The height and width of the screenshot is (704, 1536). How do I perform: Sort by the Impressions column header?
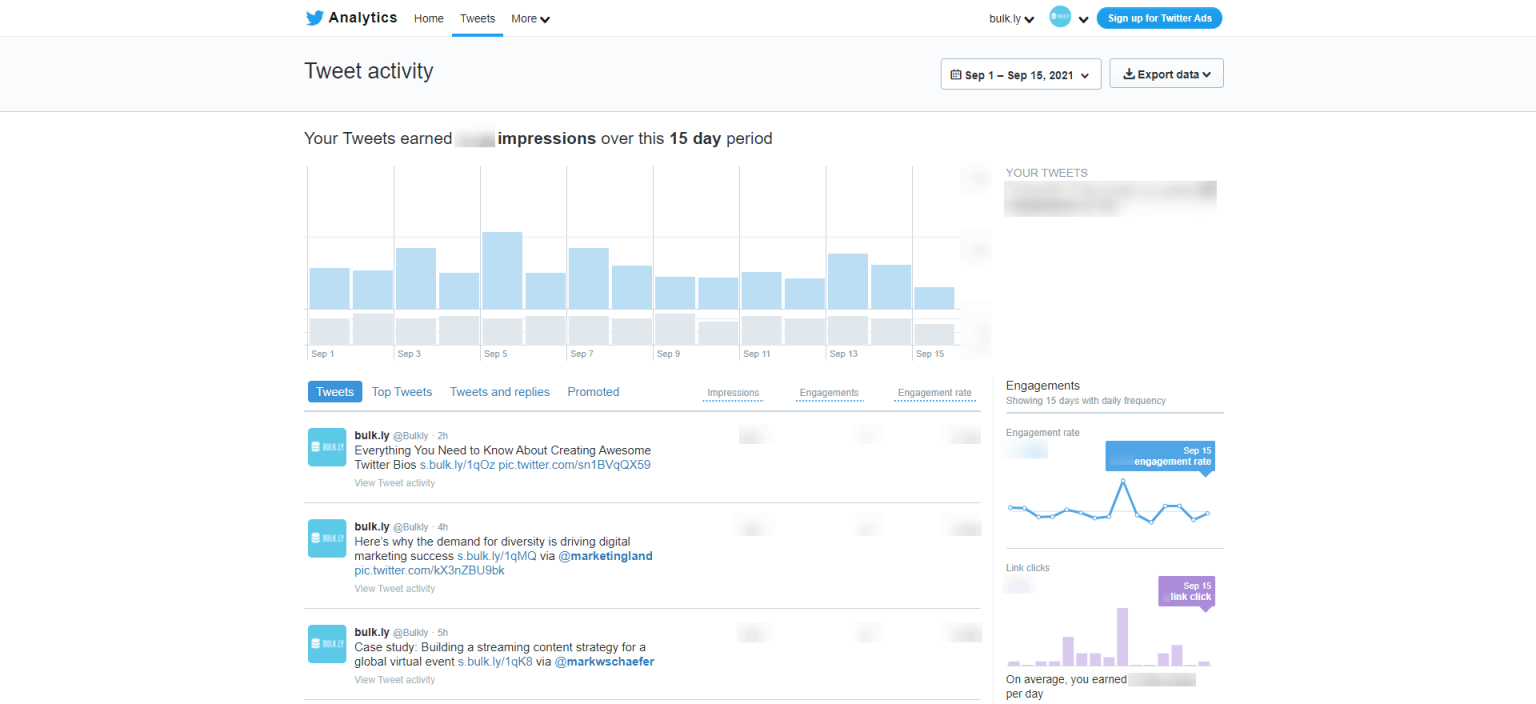click(733, 393)
